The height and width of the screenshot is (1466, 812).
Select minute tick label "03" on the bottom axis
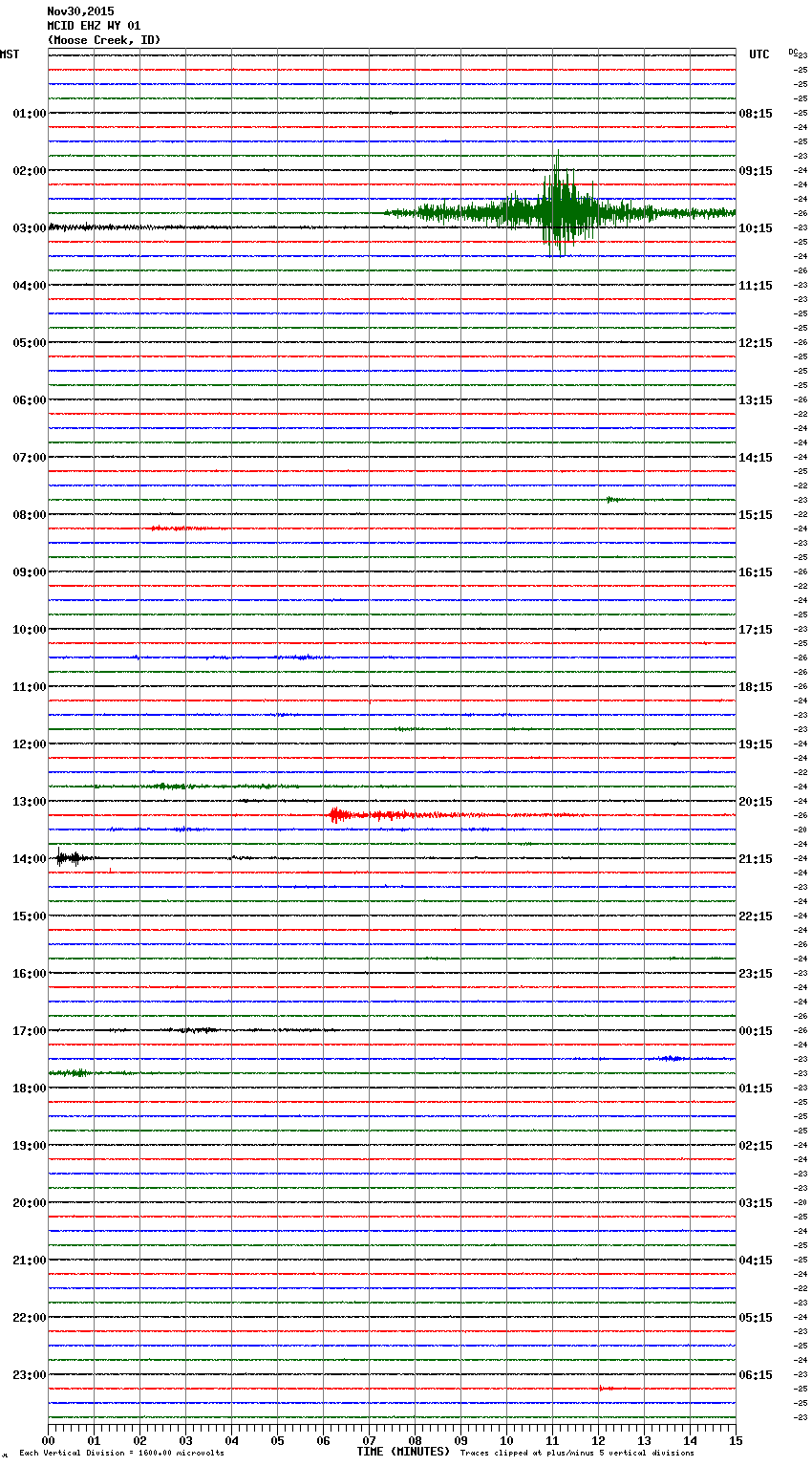(185, 1440)
